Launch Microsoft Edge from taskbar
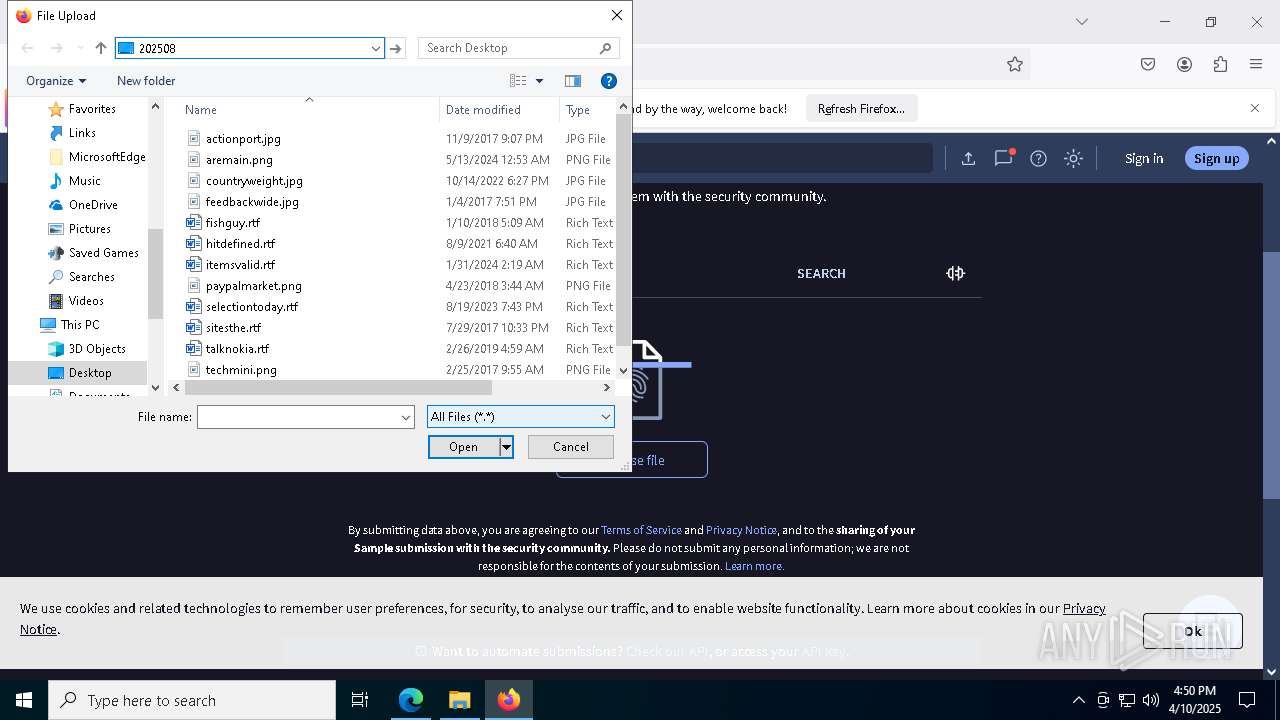 (411, 700)
